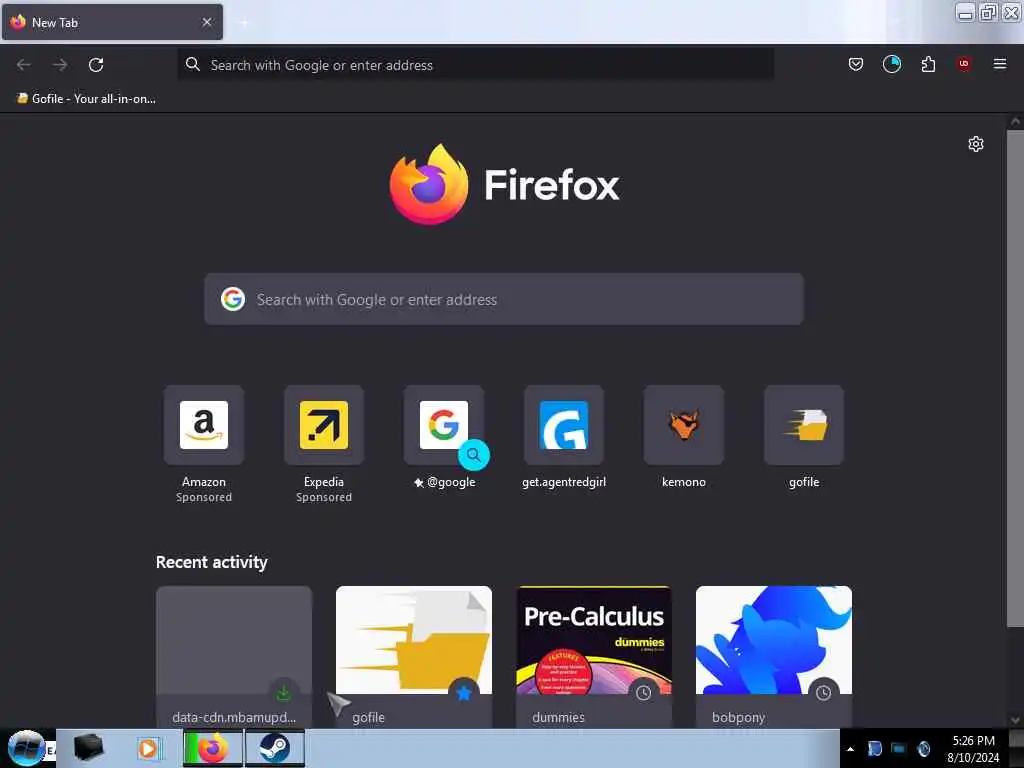Open media player taskbar icon
Image resolution: width=1024 pixels, height=768 pixels.
(x=148, y=748)
